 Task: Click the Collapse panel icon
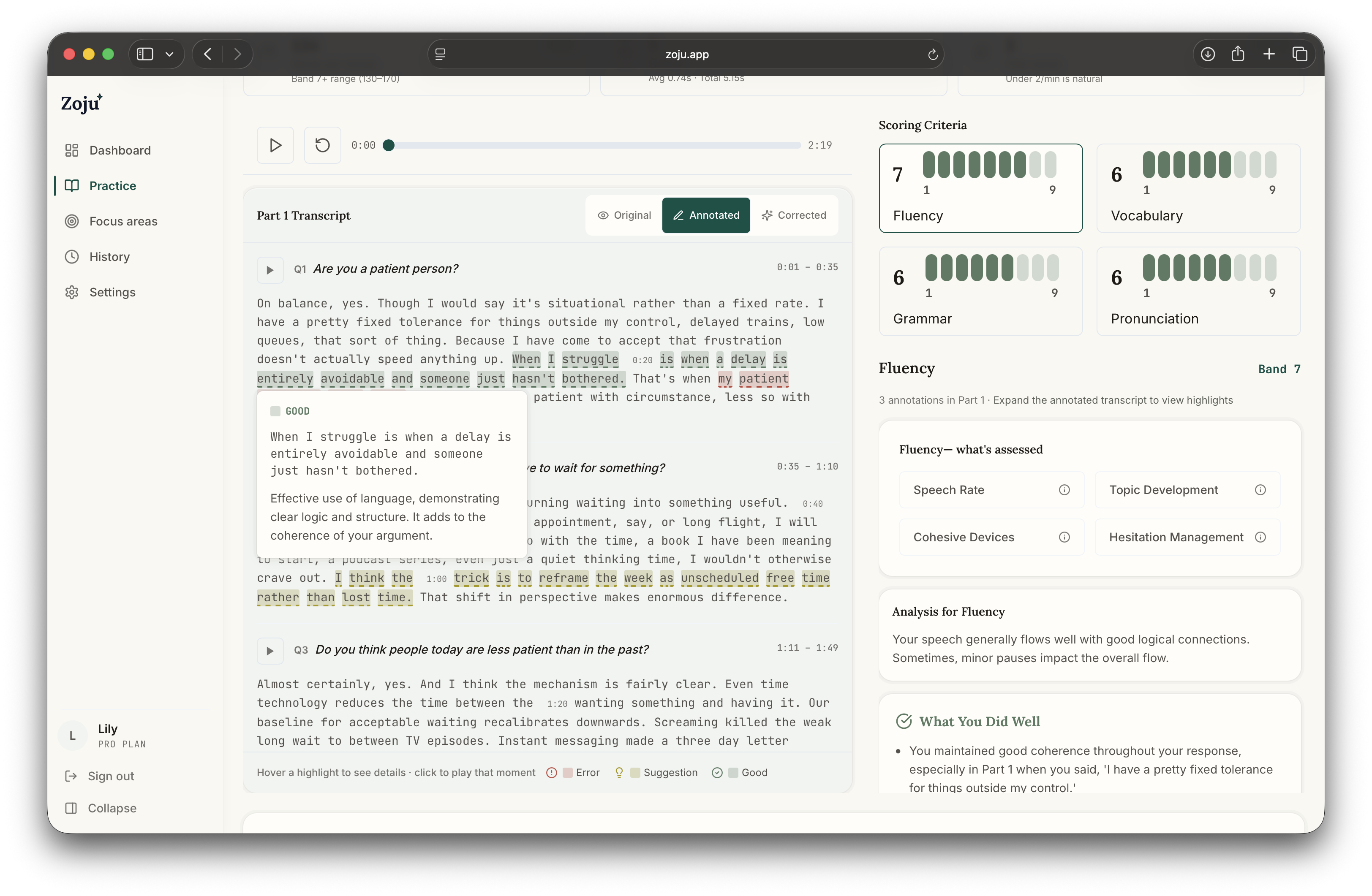(71, 809)
